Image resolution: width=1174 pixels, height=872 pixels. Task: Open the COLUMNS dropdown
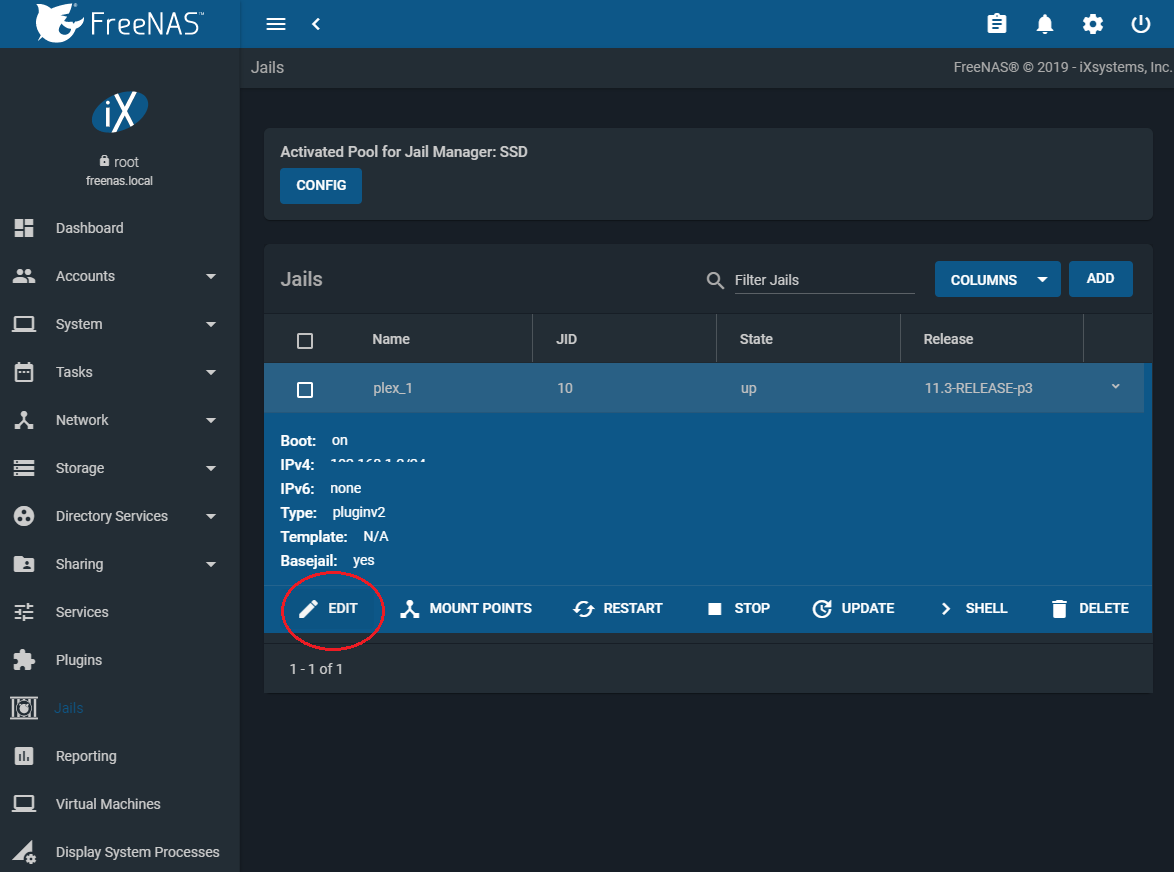(997, 280)
